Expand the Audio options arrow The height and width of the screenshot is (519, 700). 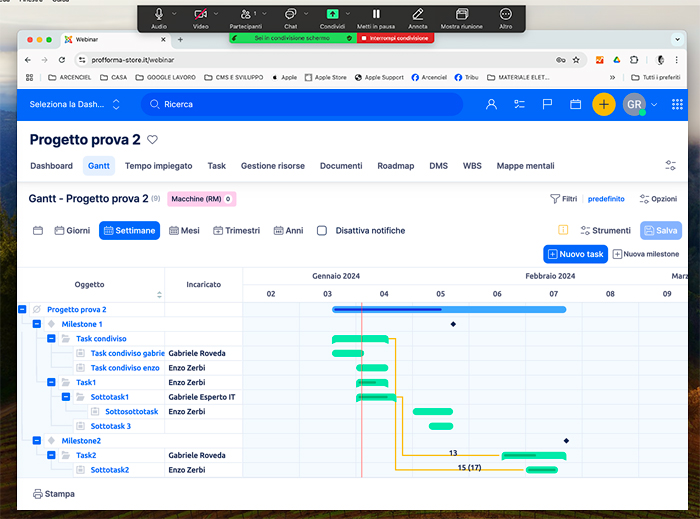174,14
